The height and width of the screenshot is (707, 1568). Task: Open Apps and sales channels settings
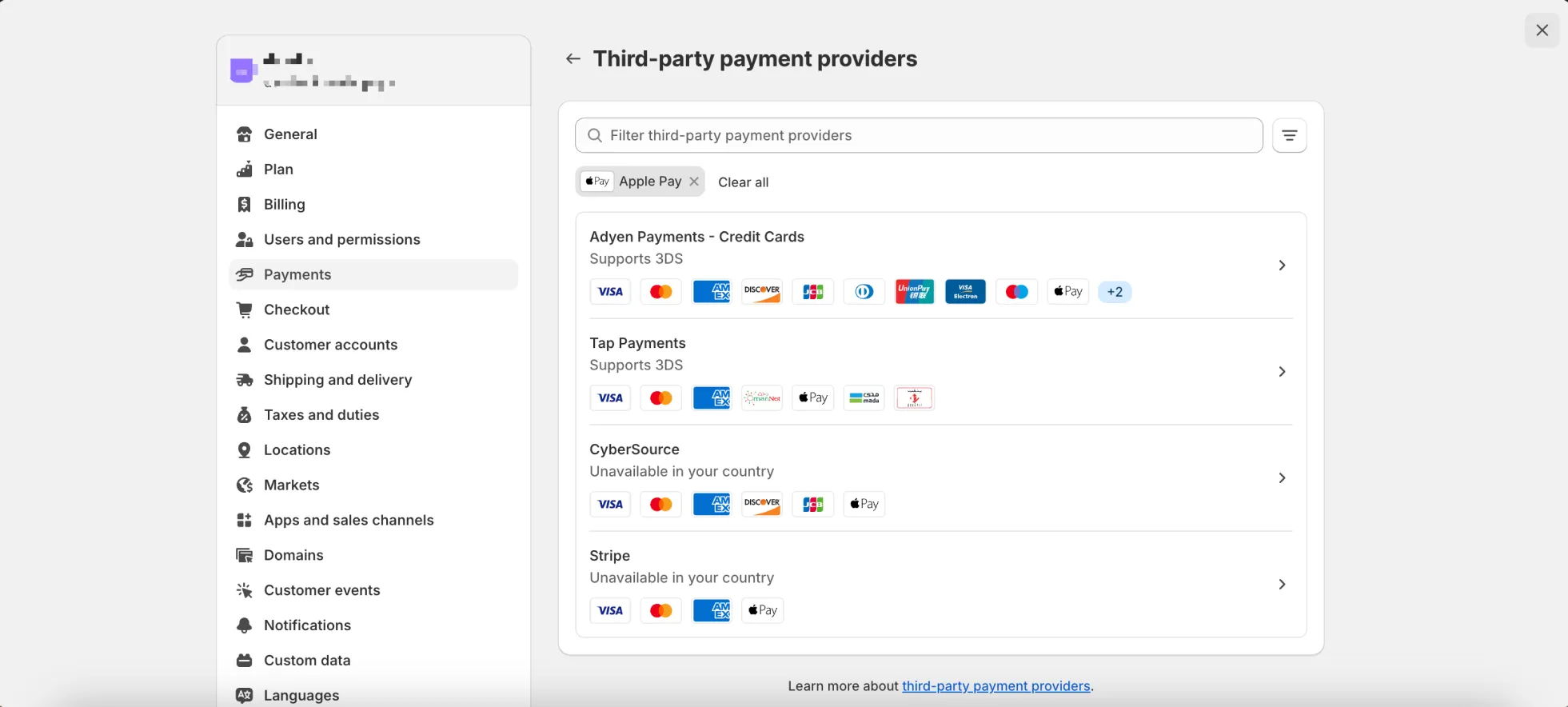(373, 521)
